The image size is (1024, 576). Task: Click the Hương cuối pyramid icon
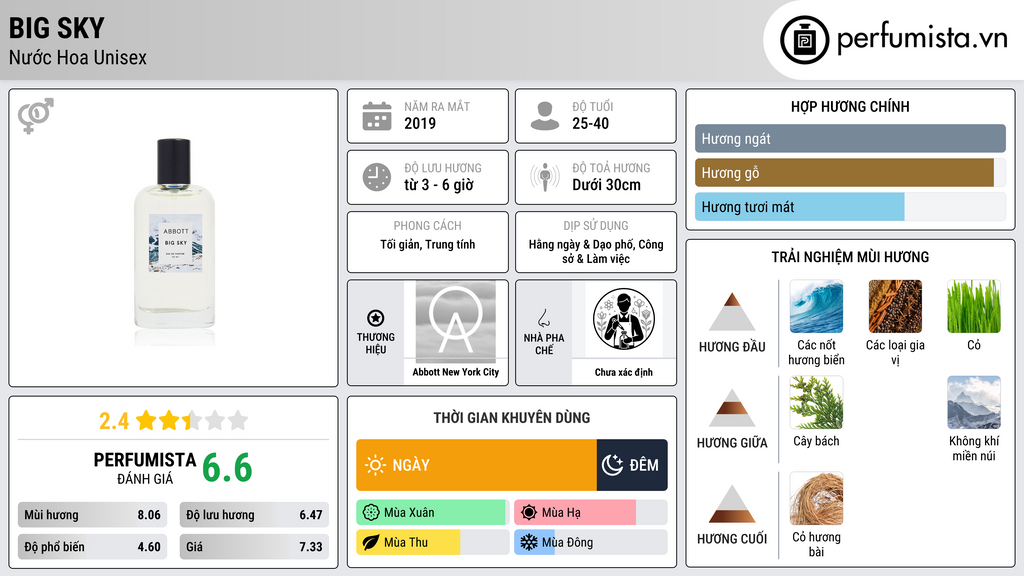pyautogui.click(x=732, y=504)
